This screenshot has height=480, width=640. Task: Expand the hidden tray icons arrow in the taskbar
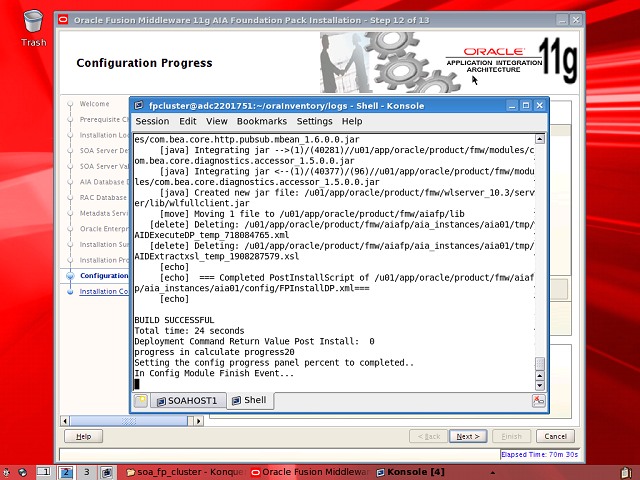click(493, 473)
